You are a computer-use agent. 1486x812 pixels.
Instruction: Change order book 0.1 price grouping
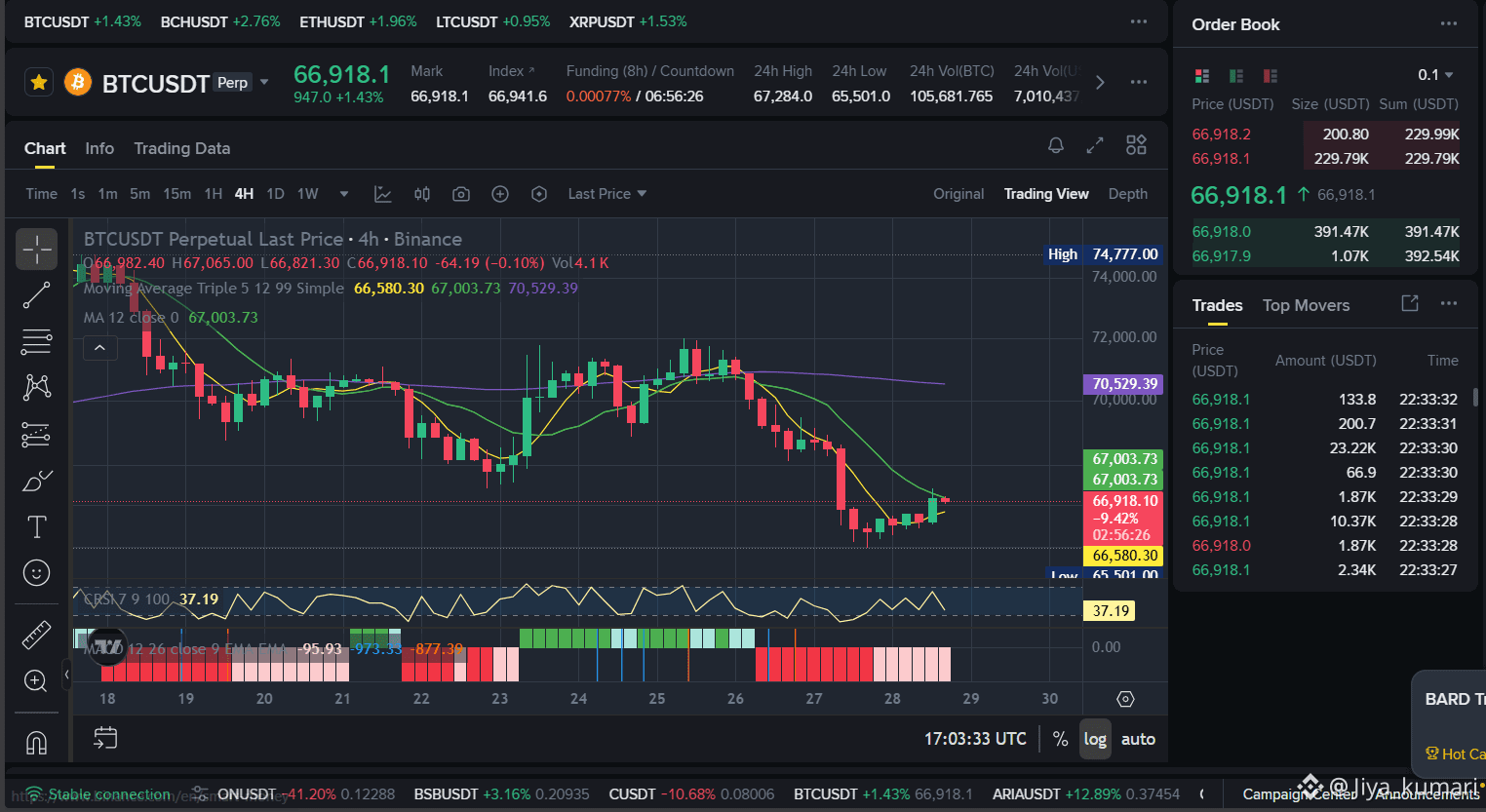click(1435, 75)
